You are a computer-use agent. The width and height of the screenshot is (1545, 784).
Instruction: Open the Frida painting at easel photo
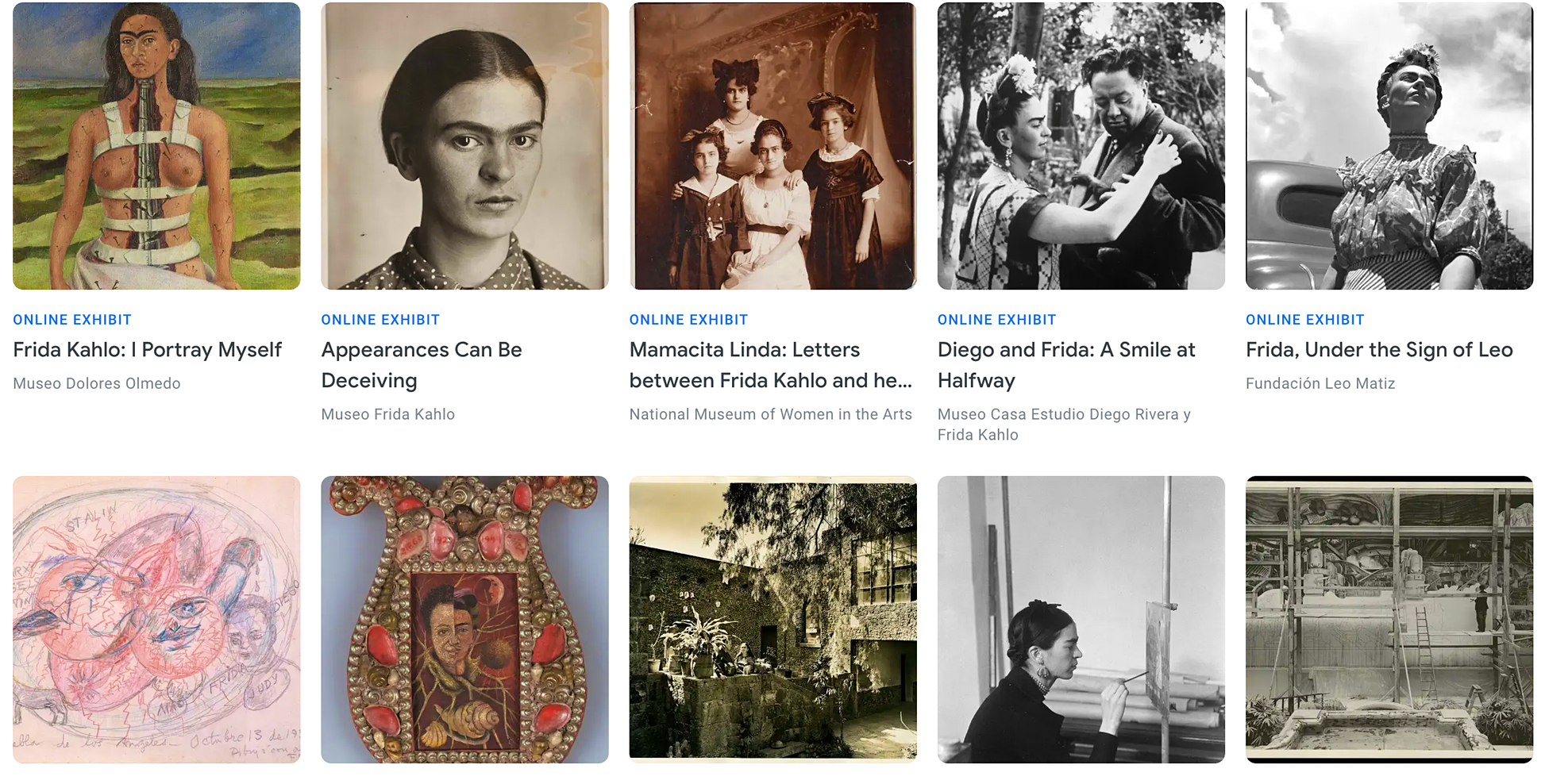(x=1081, y=620)
